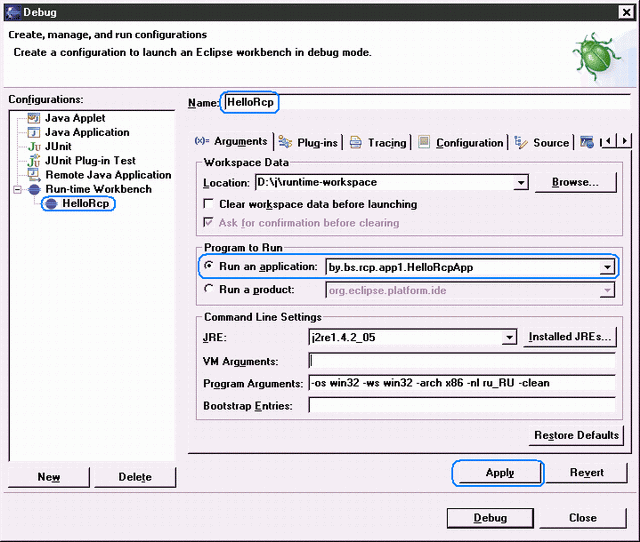Open the Run a product dropdown

[607, 290]
